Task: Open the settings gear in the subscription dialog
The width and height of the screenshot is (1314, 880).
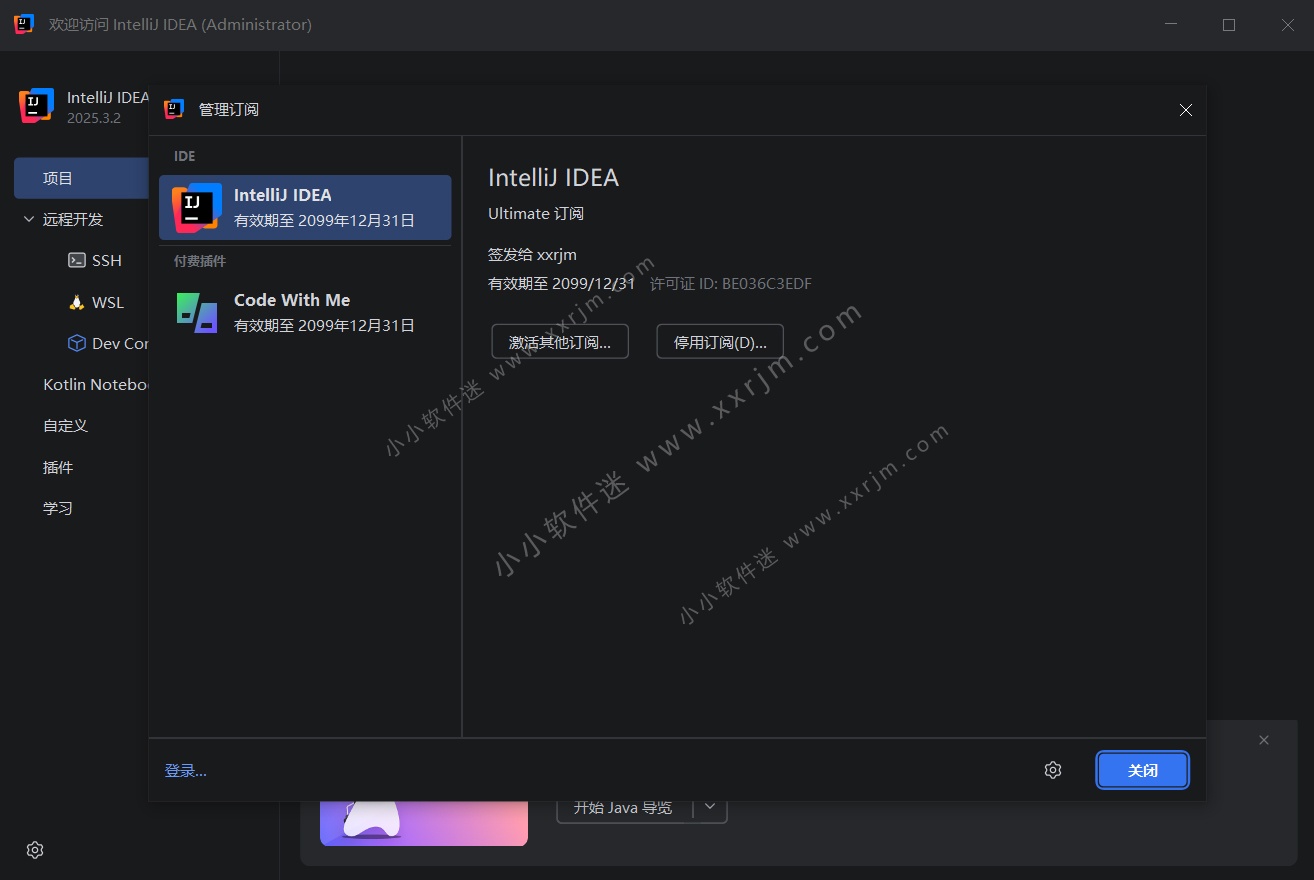Action: (1052, 769)
